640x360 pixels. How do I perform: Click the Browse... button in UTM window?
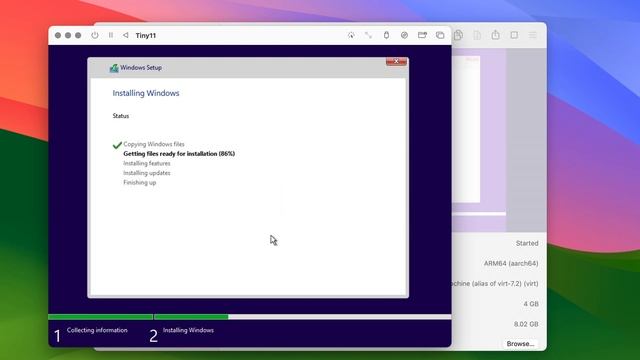coord(520,344)
